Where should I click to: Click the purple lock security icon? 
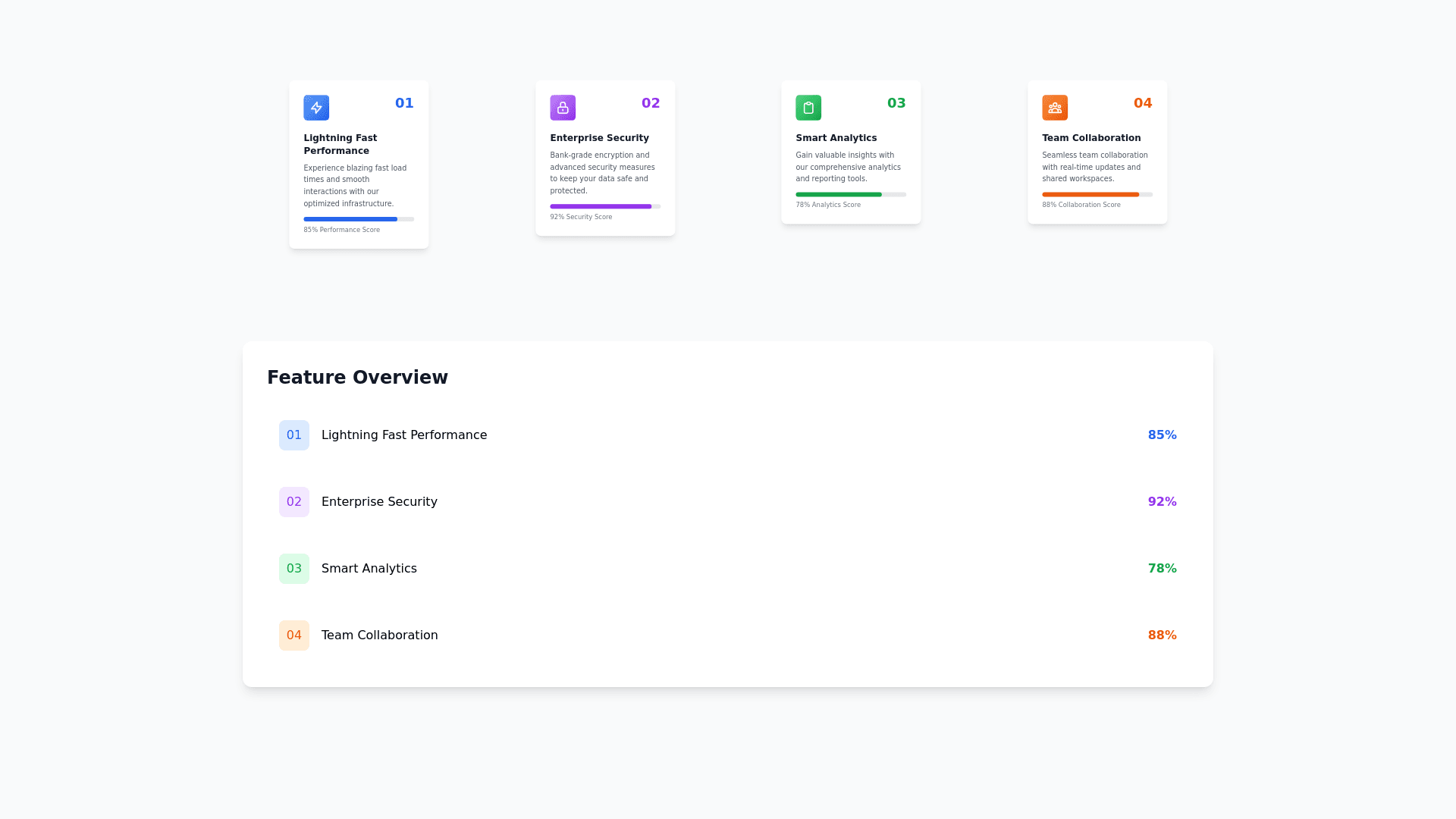(x=563, y=108)
